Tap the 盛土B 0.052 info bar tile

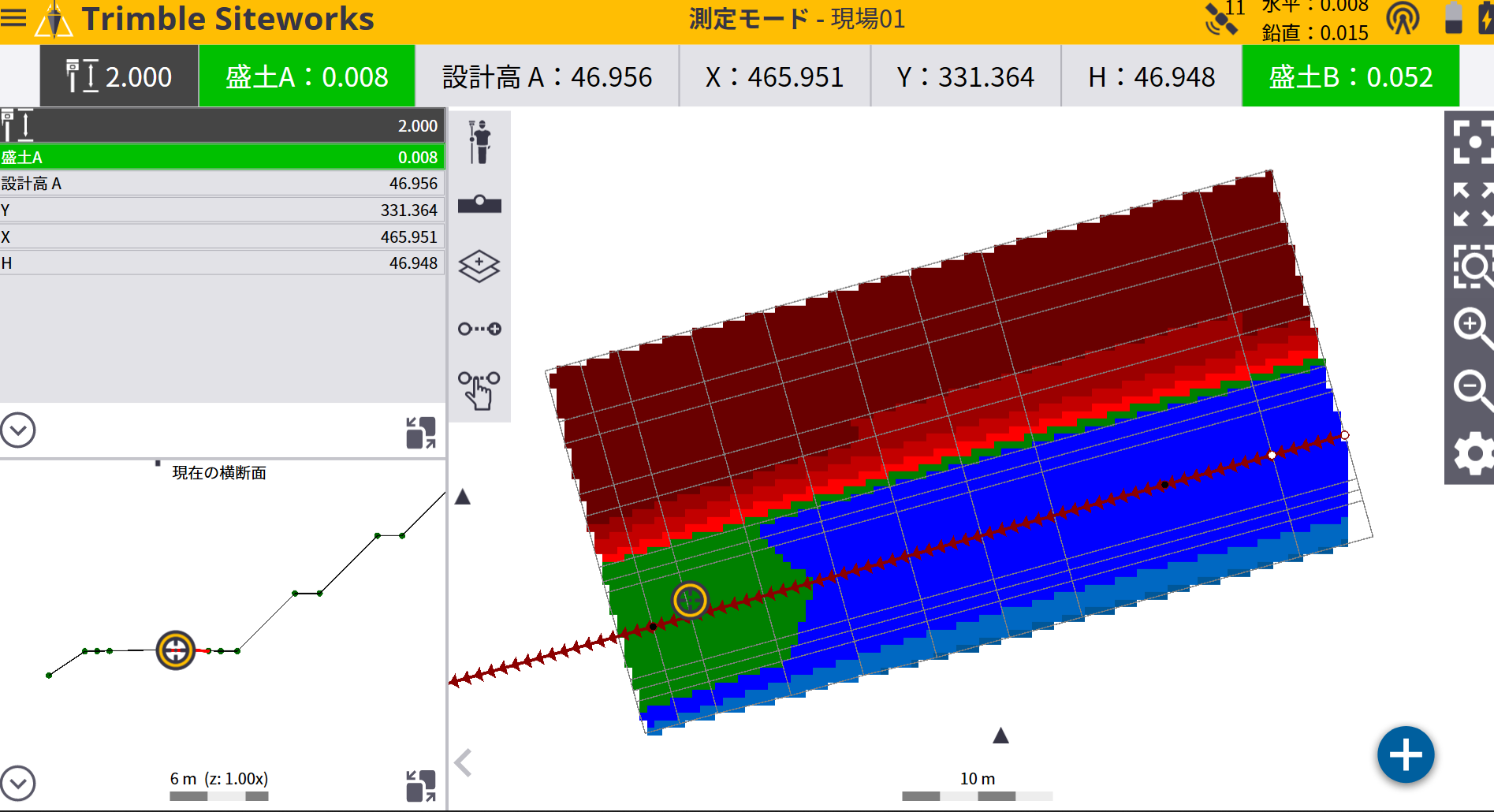(x=1350, y=76)
